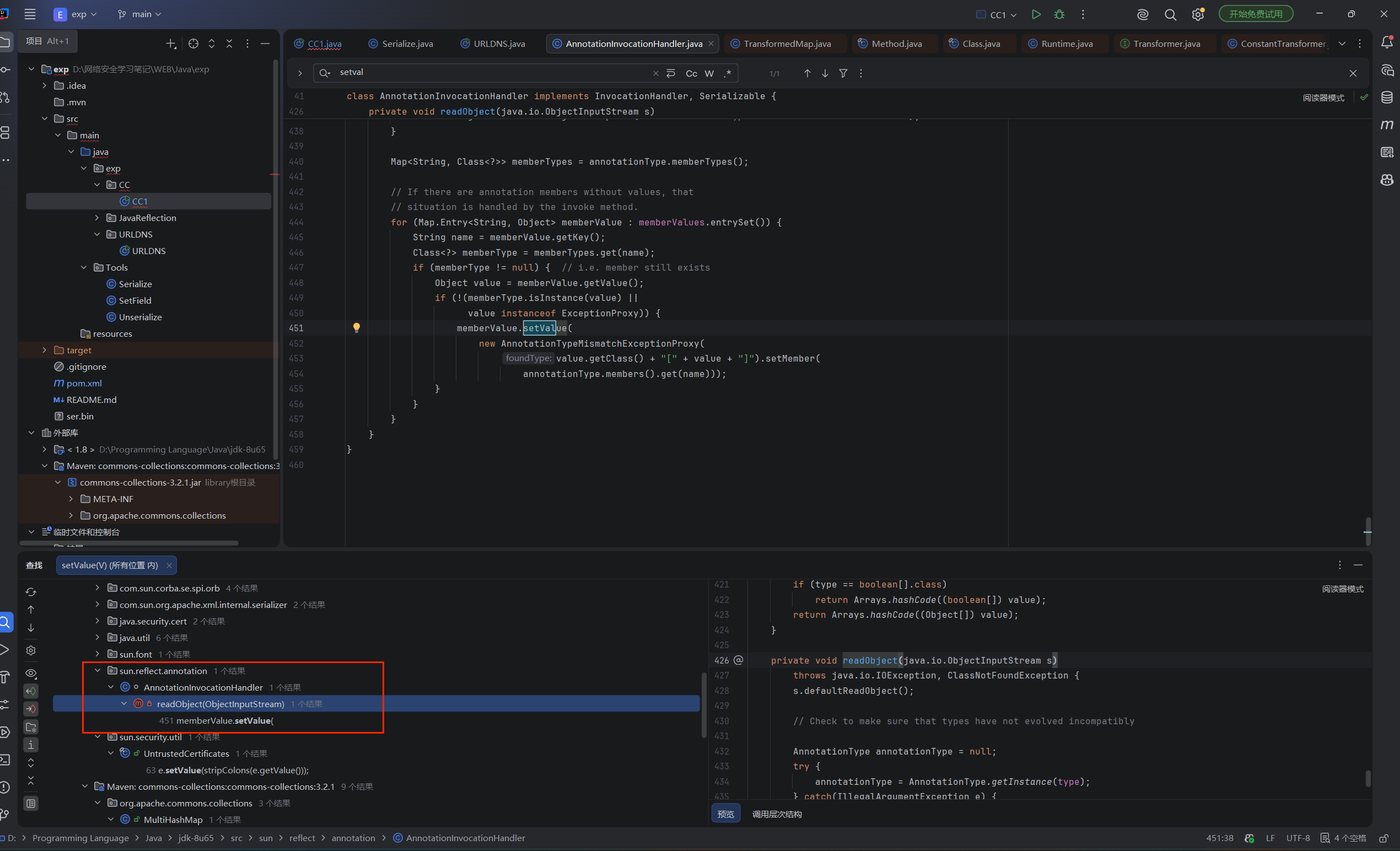This screenshot has height=851, width=1400.
Task: Open the main branch dropdown
Action: [140, 14]
